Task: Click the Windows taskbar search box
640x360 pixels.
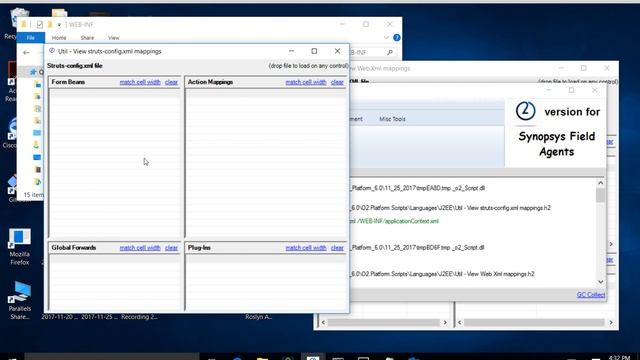Action: tap(112, 357)
